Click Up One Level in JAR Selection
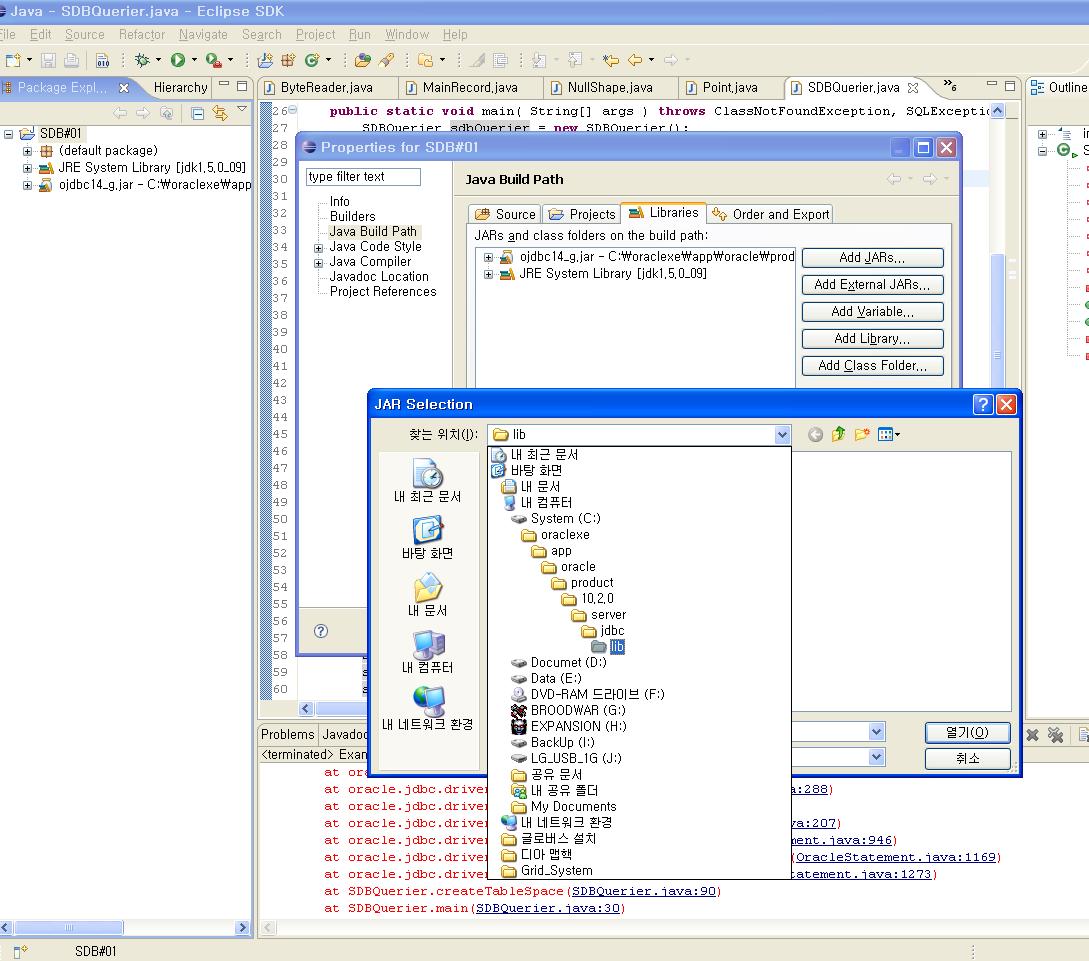The height and width of the screenshot is (961, 1089). tap(838, 435)
